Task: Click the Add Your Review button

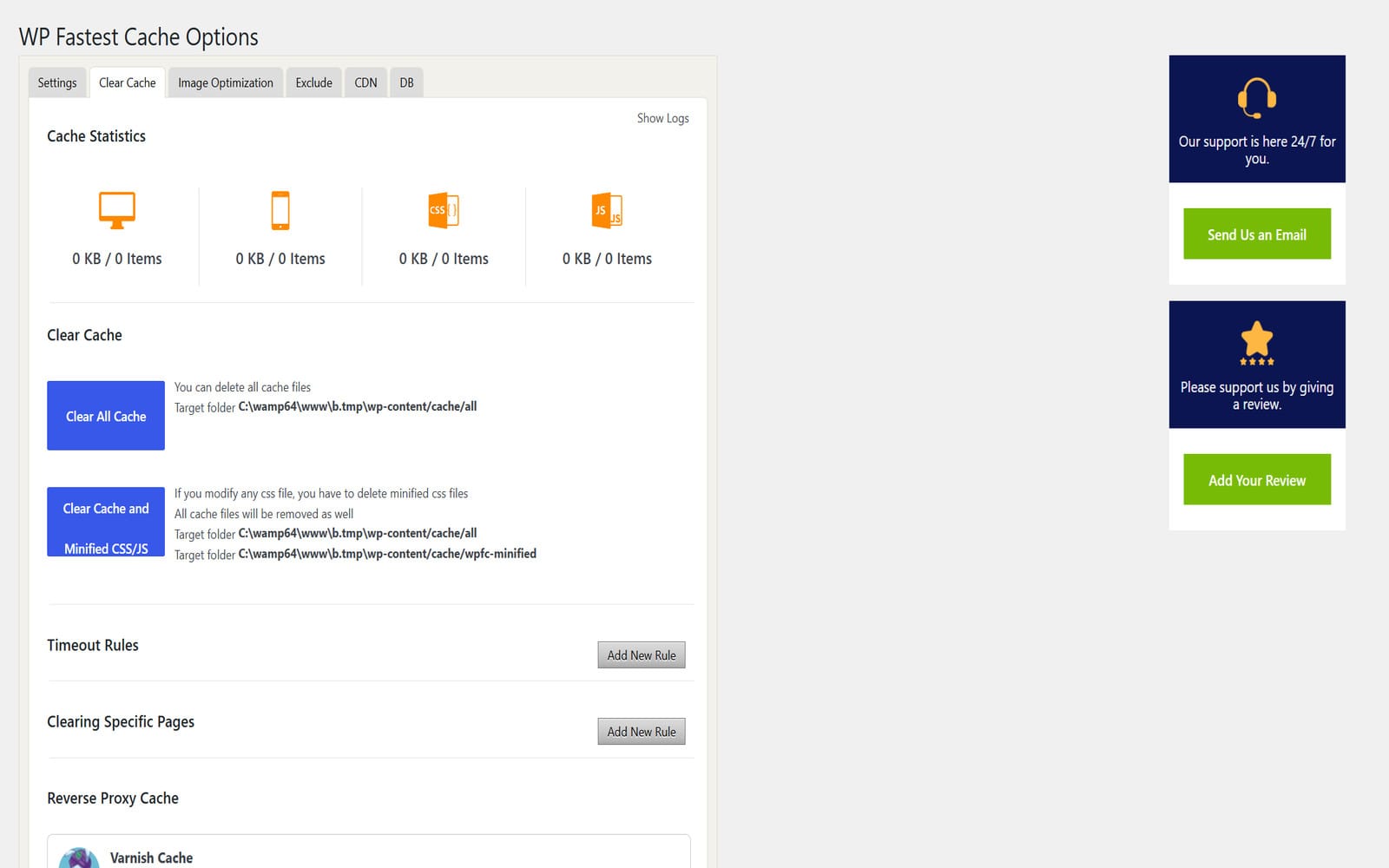Action: [1257, 479]
